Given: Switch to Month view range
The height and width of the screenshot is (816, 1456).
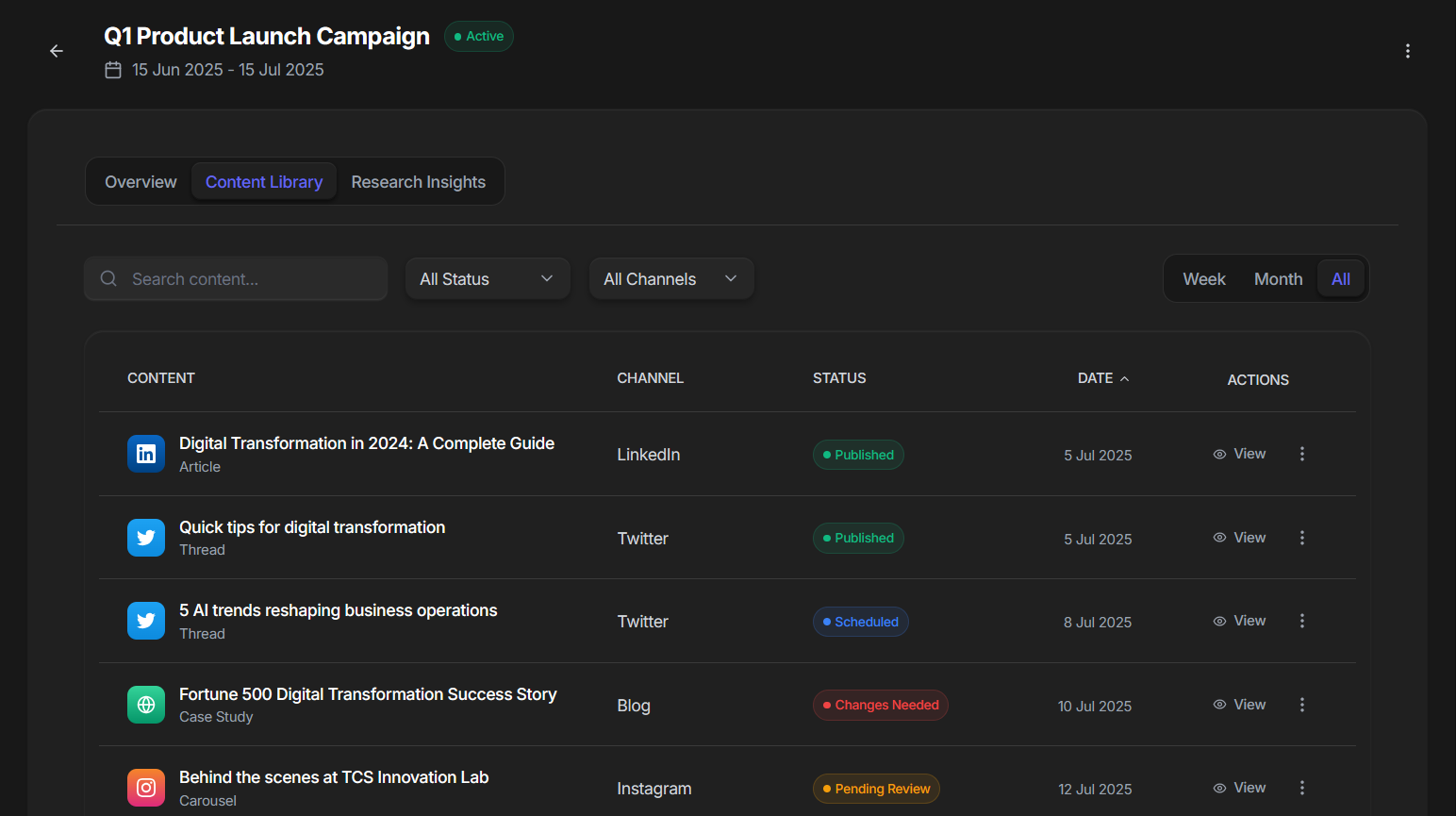Looking at the screenshot, I should point(1278,279).
